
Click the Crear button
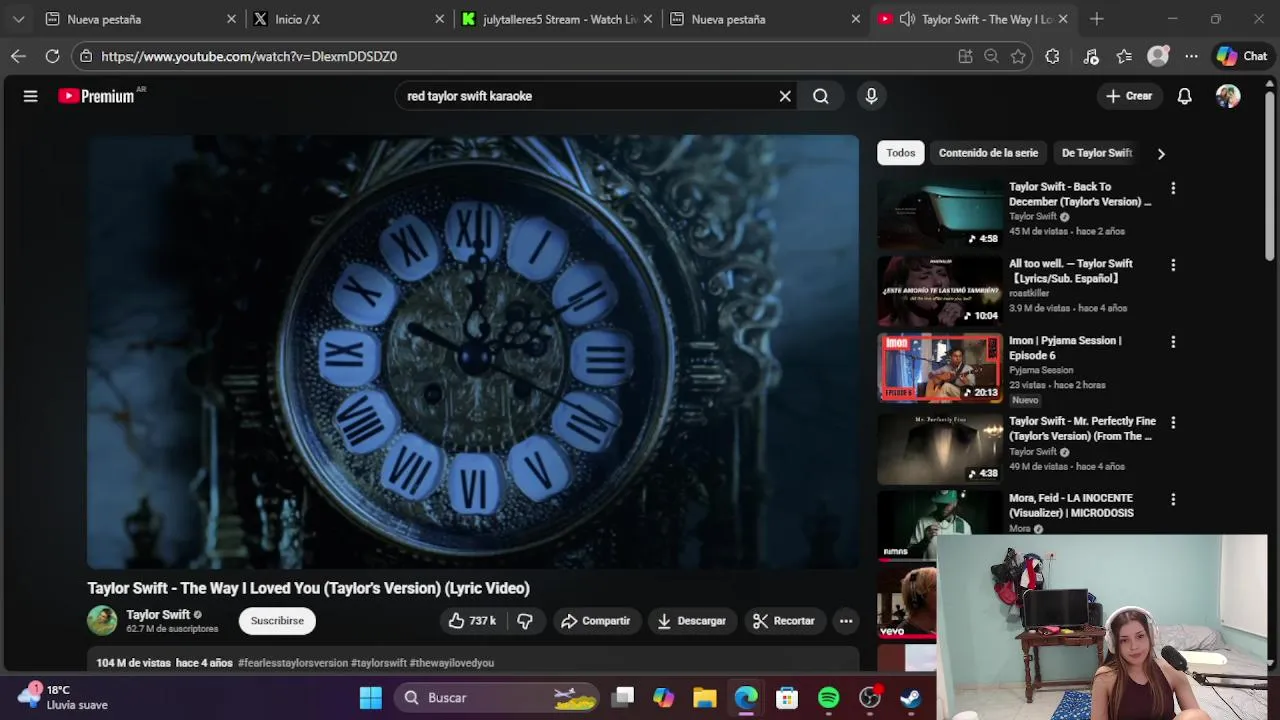click(1129, 96)
